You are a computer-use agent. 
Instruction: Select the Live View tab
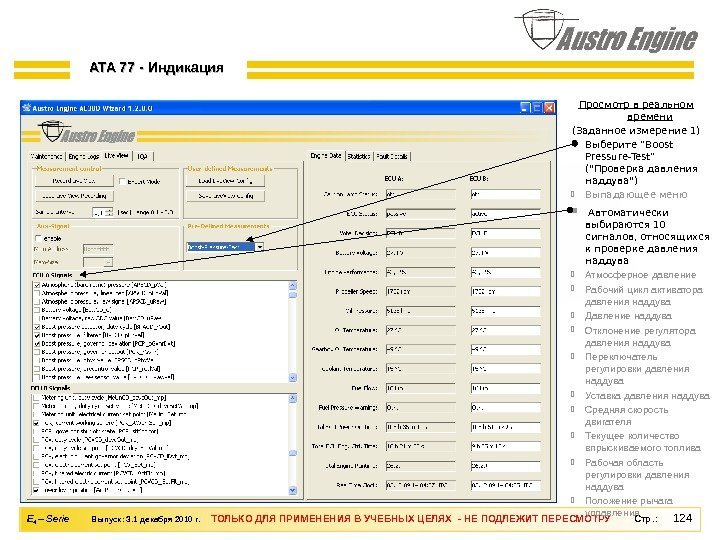[117, 156]
